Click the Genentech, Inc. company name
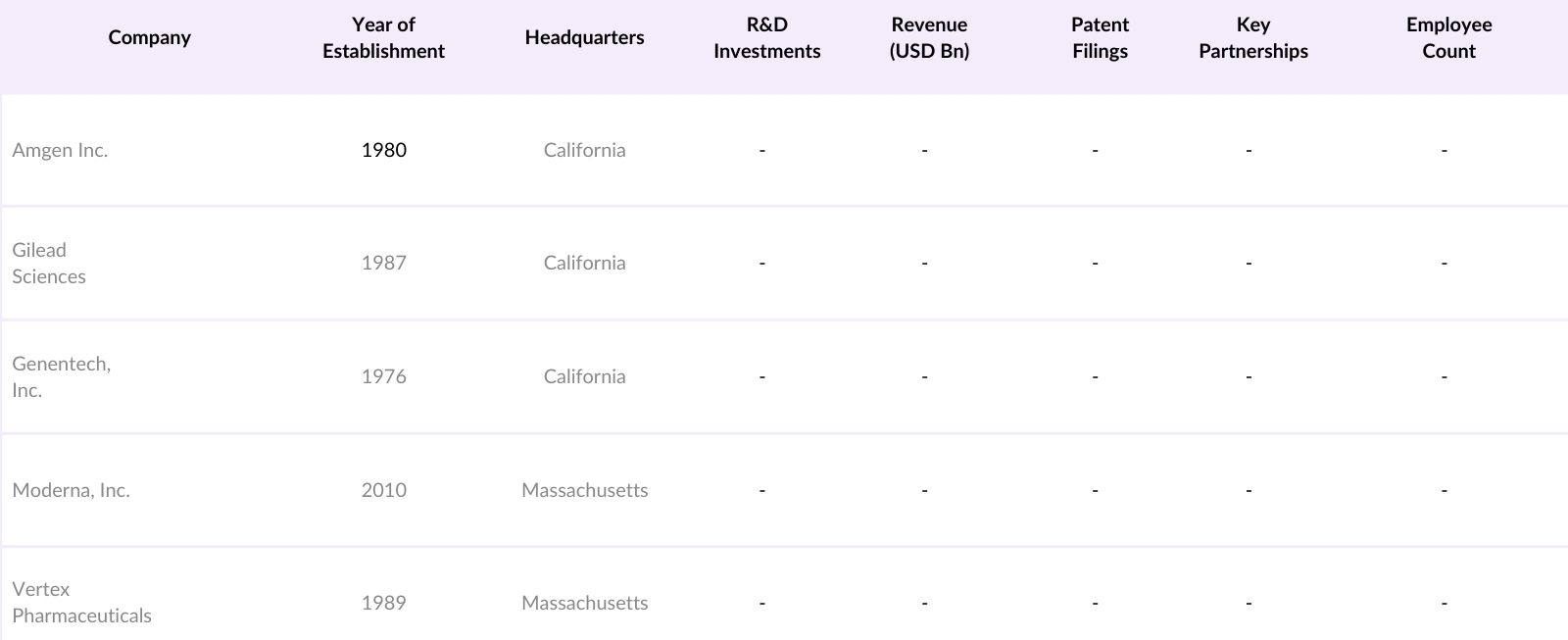Screen dimensions: 1568x640 (x=61, y=376)
